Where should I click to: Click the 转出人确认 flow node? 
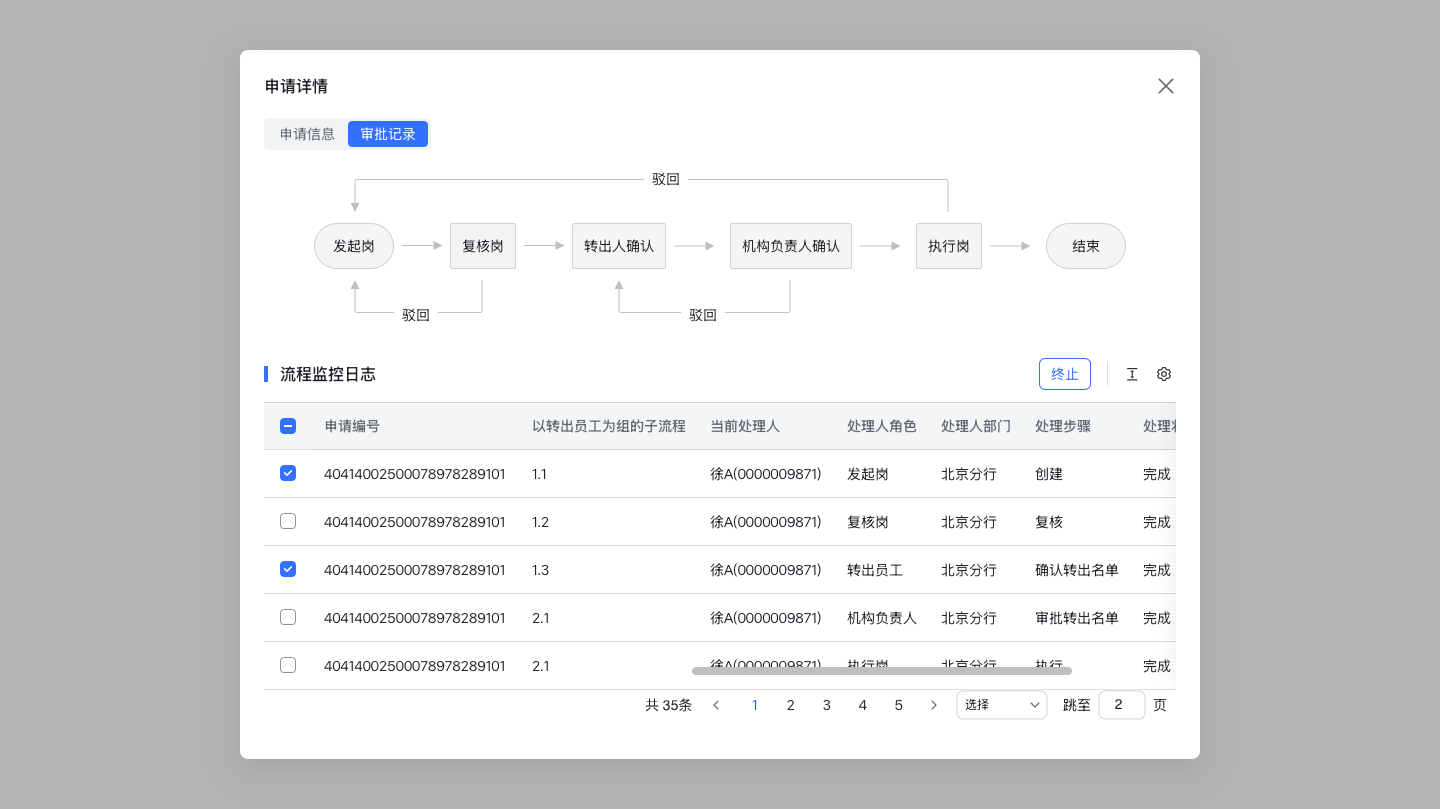[x=619, y=246]
